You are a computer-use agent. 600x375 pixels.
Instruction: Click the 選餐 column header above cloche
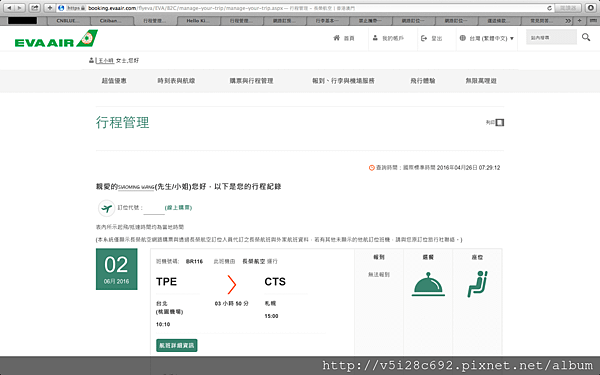pyautogui.click(x=428, y=258)
